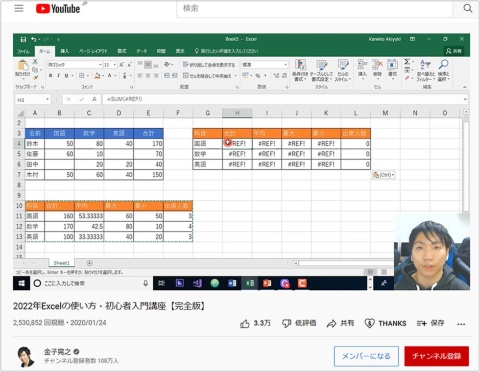480x372 pixels.
Task: Click the Delete cells icon
Action: click(x=377, y=64)
